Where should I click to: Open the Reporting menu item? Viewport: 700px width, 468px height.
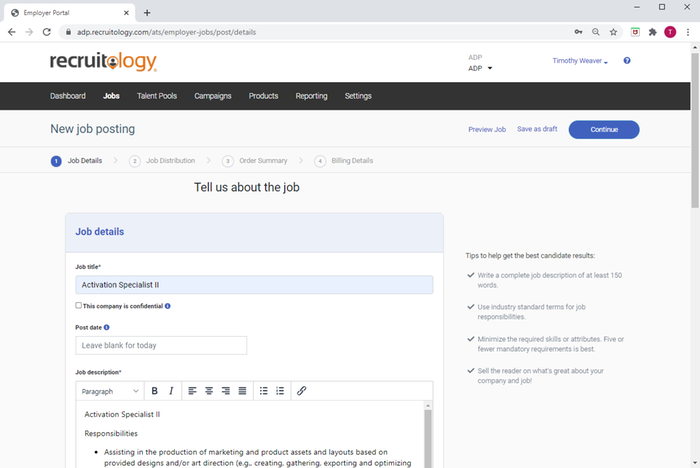311,96
